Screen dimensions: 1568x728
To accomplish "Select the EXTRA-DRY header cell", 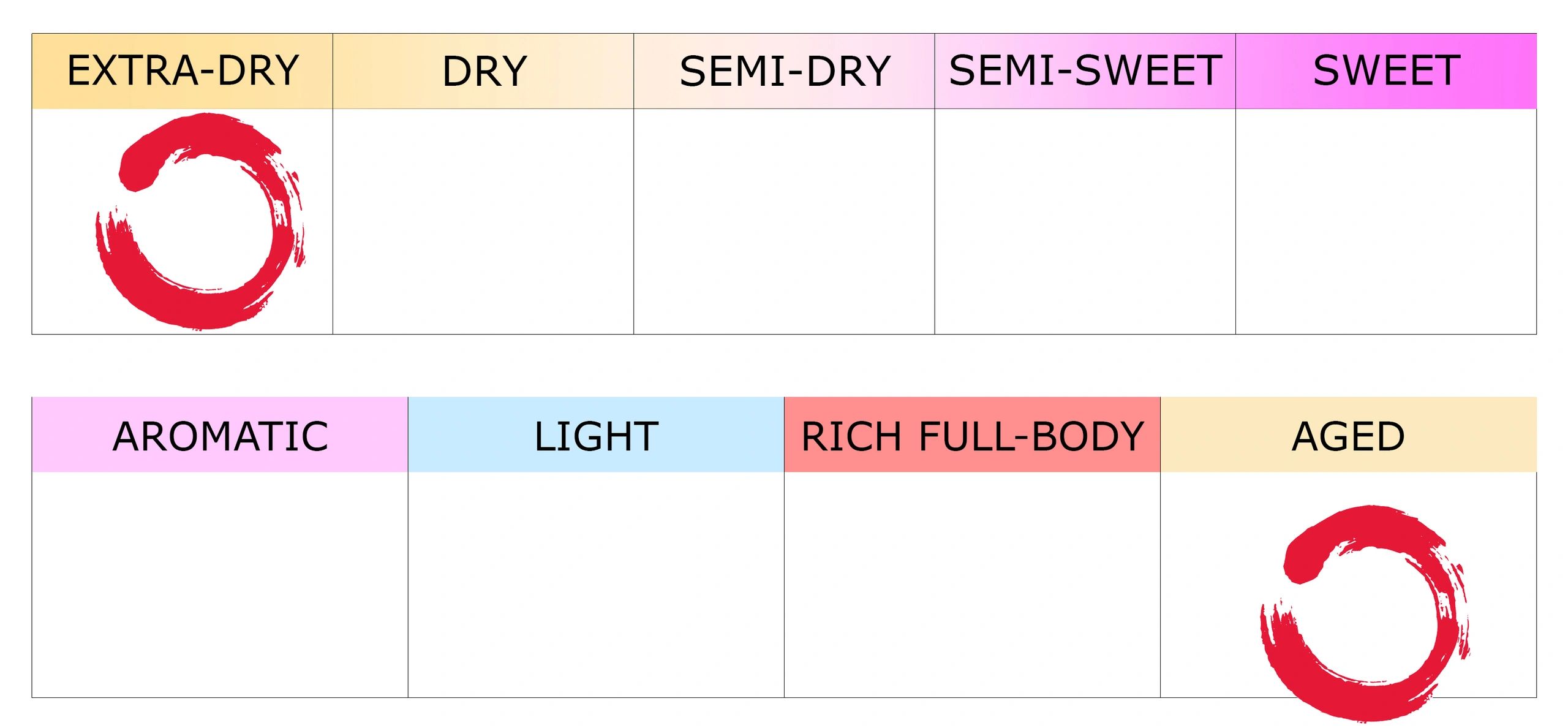I will tap(183, 71).
